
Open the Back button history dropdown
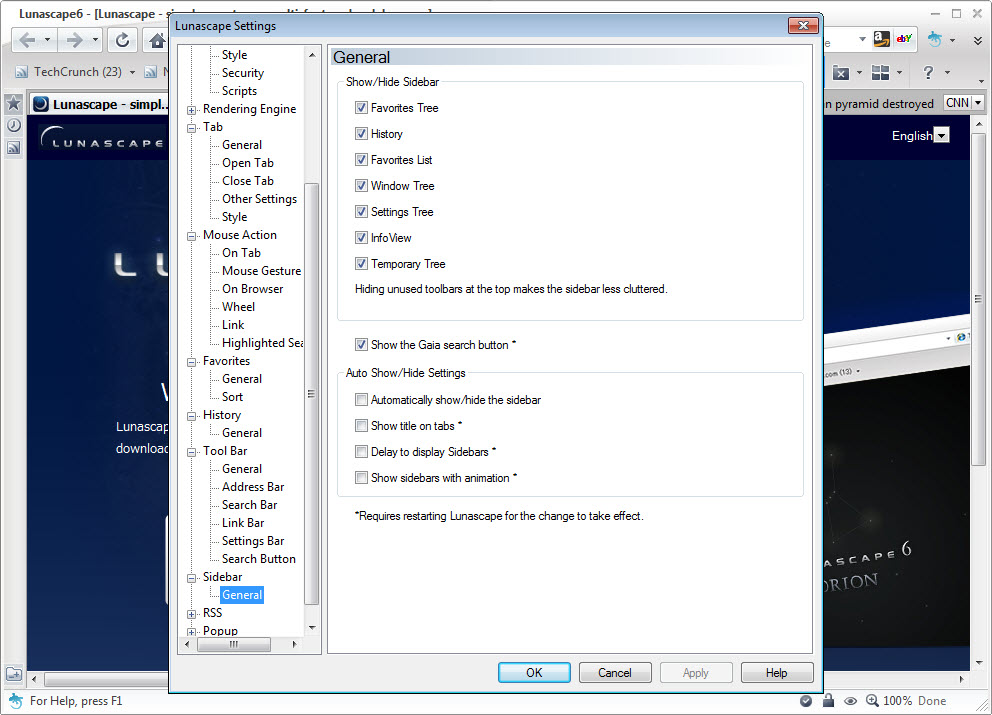47,40
